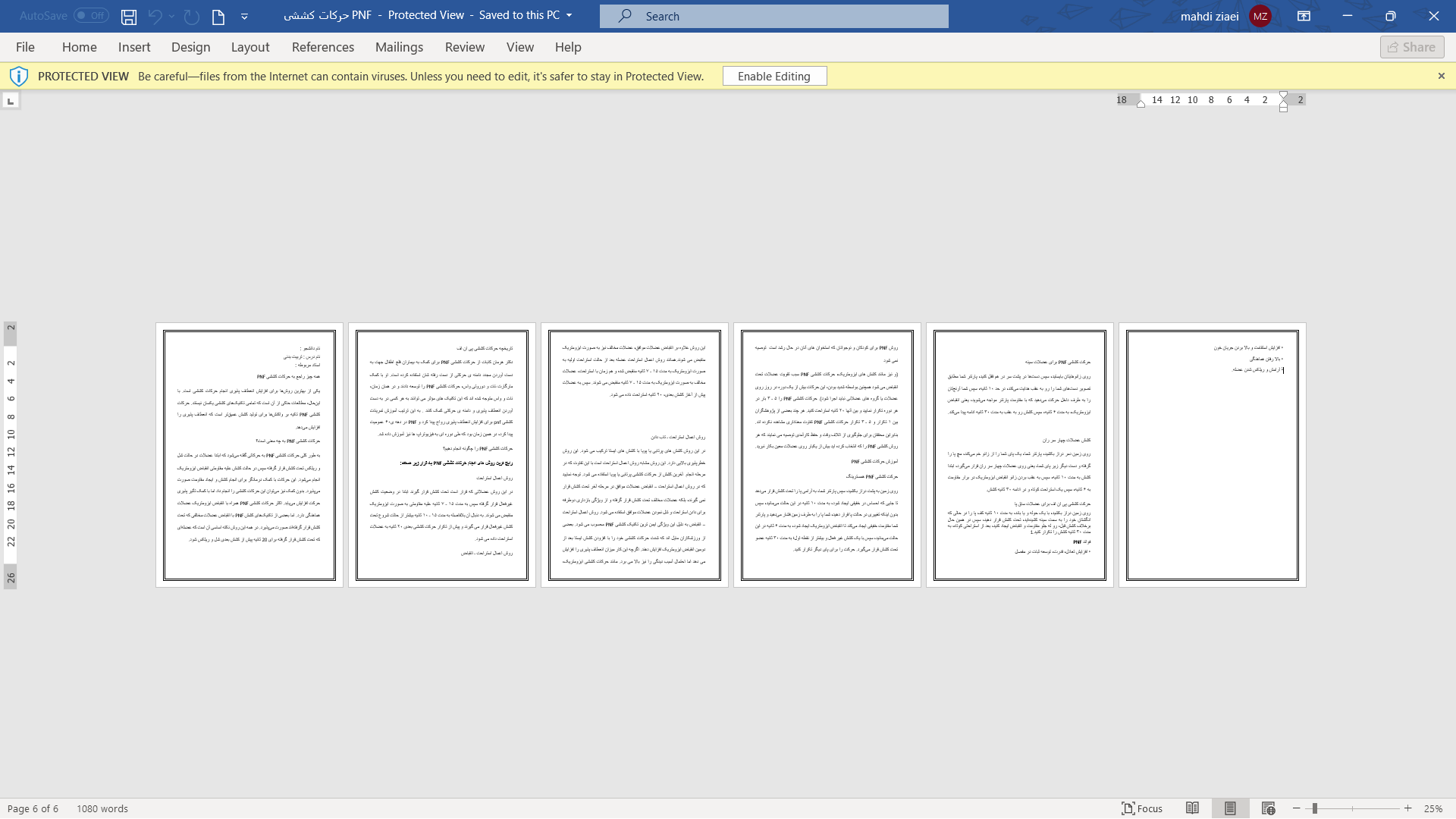
Task: Expand Customize Quick Access Toolbar arrow
Action: 244,16
